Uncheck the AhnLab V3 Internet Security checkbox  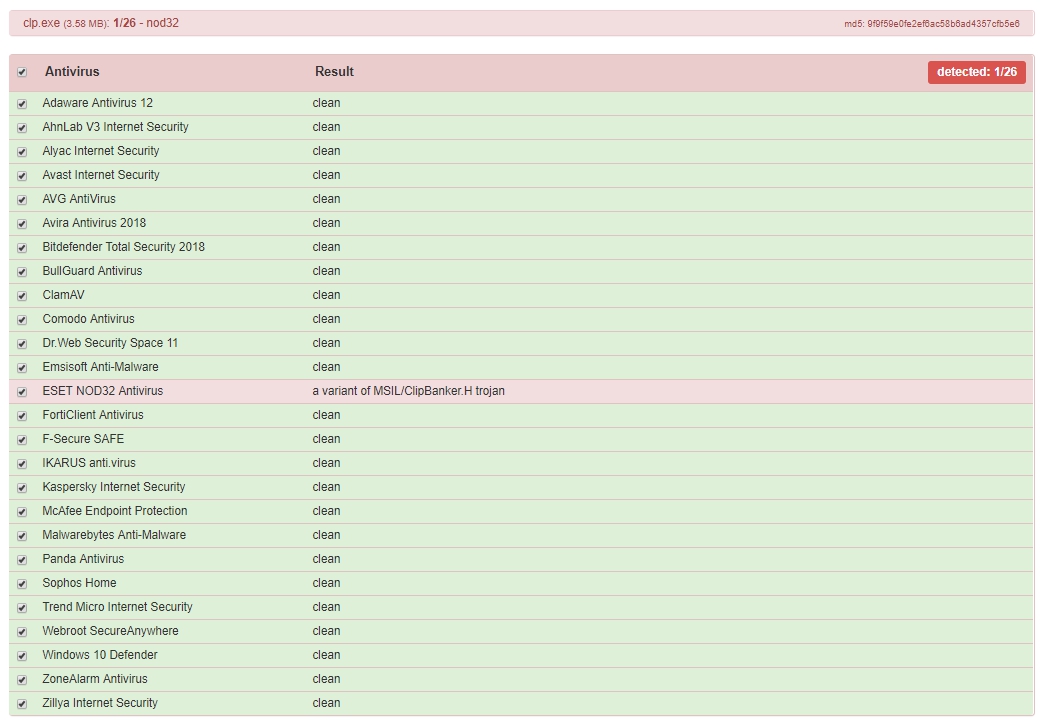coord(22,128)
